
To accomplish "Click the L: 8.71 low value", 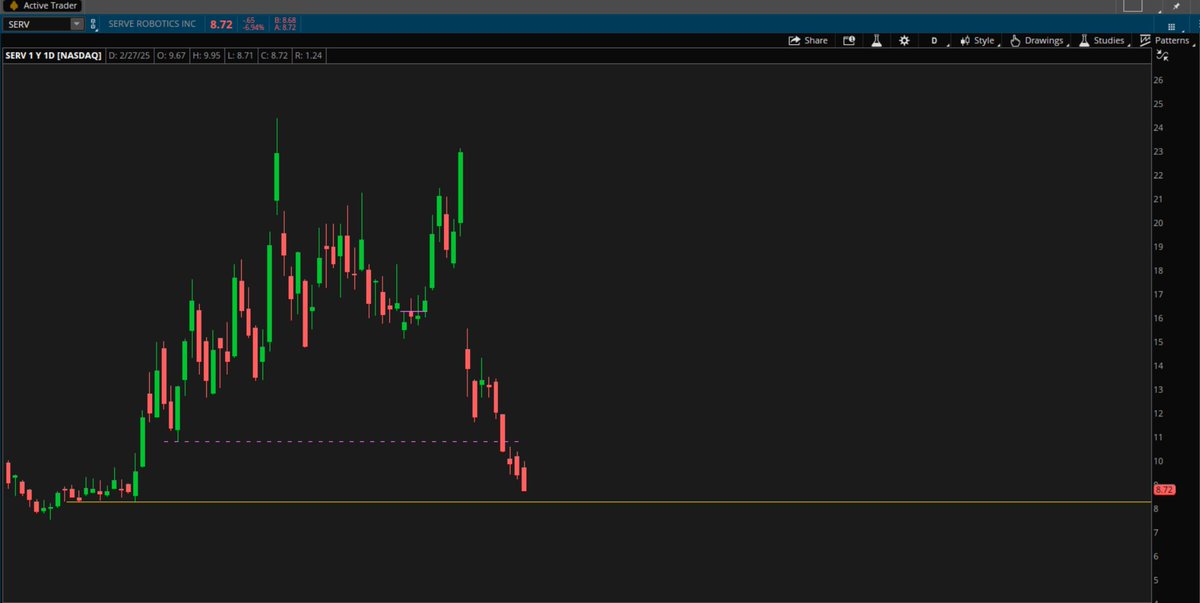I will coord(240,56).
